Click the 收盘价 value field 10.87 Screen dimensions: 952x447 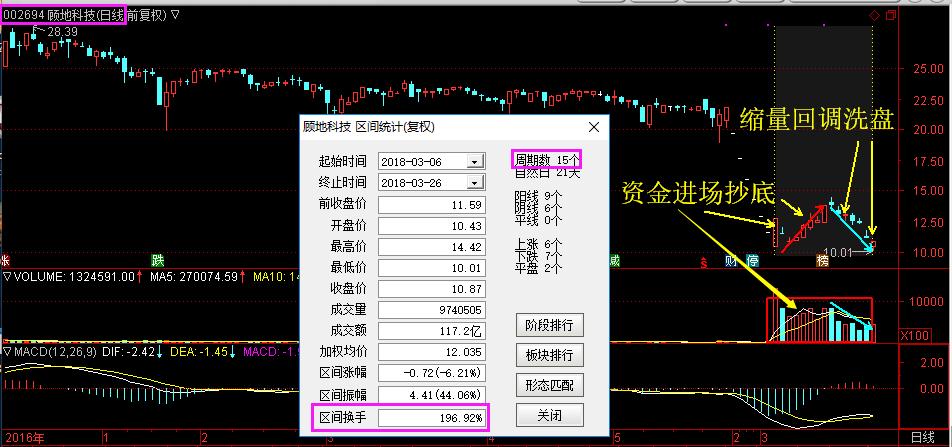pyautogui.click(x=432, y=289)
